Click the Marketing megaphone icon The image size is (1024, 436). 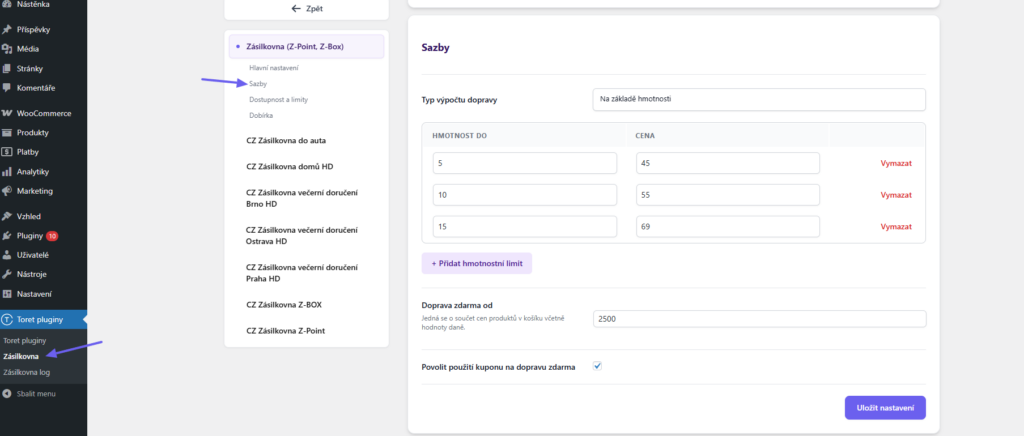[x=7, y=191]
